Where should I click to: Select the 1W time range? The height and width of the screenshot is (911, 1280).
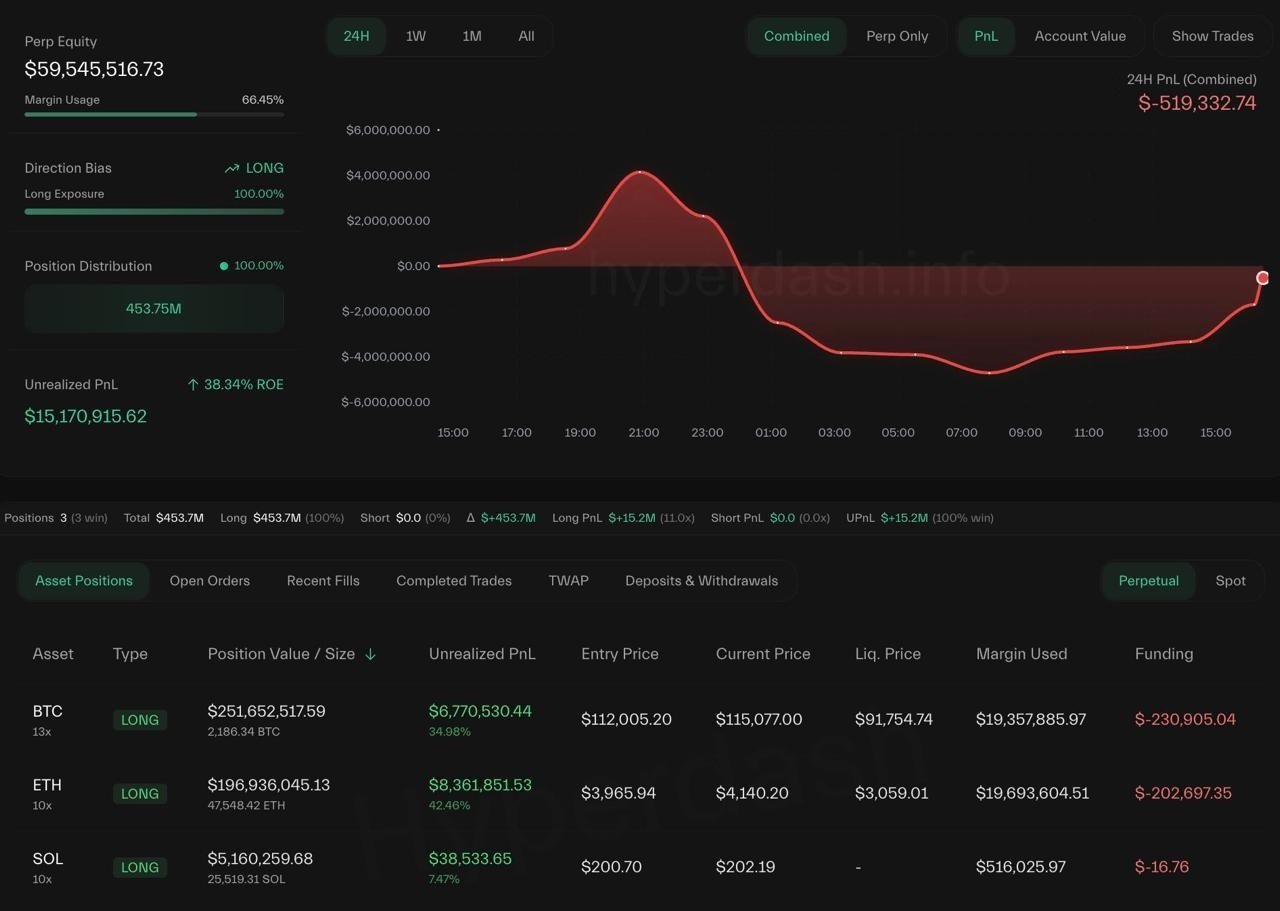pyautogui.click(x=415, y=36)
